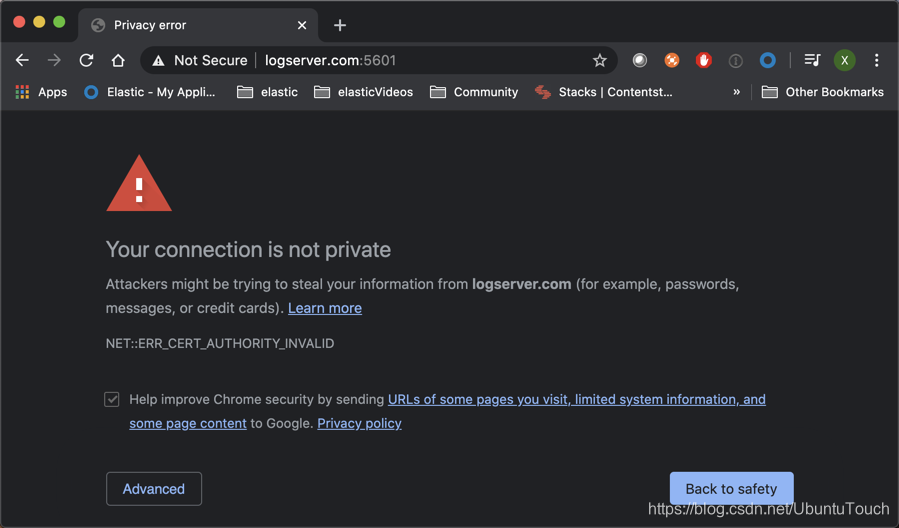Open a new tab with plus button
Screen dimensions: 899x528
[x=340, y=25]
